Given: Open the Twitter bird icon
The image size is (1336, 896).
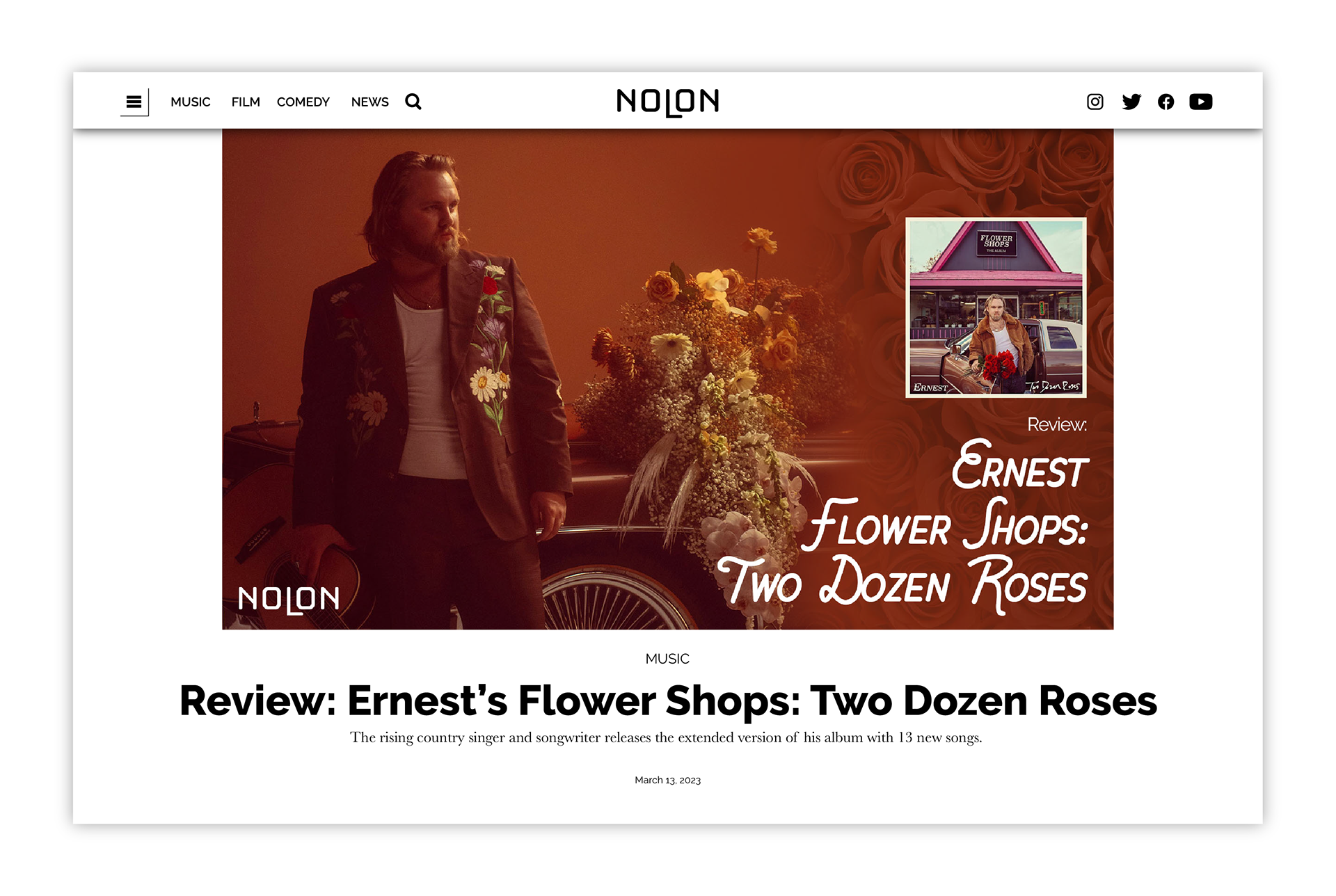Looking at the screenshot, I should [x=1131, y=102].
